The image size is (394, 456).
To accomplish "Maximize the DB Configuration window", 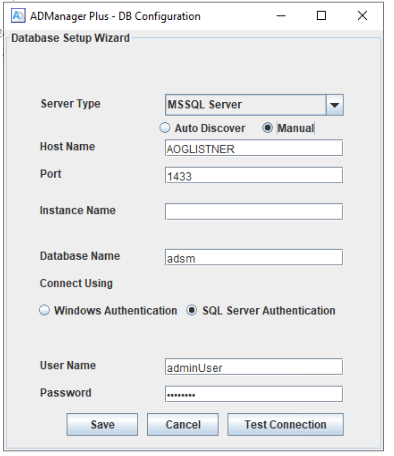I will pyautogui.click(x=321, y=16).
